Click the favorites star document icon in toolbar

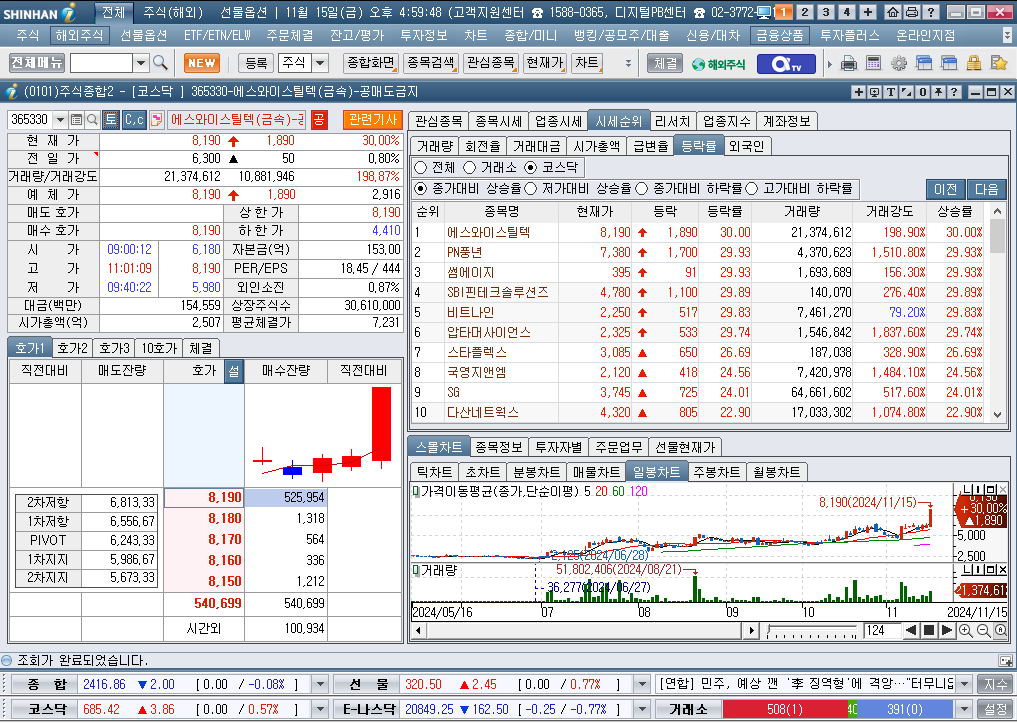tap(999, 63)
